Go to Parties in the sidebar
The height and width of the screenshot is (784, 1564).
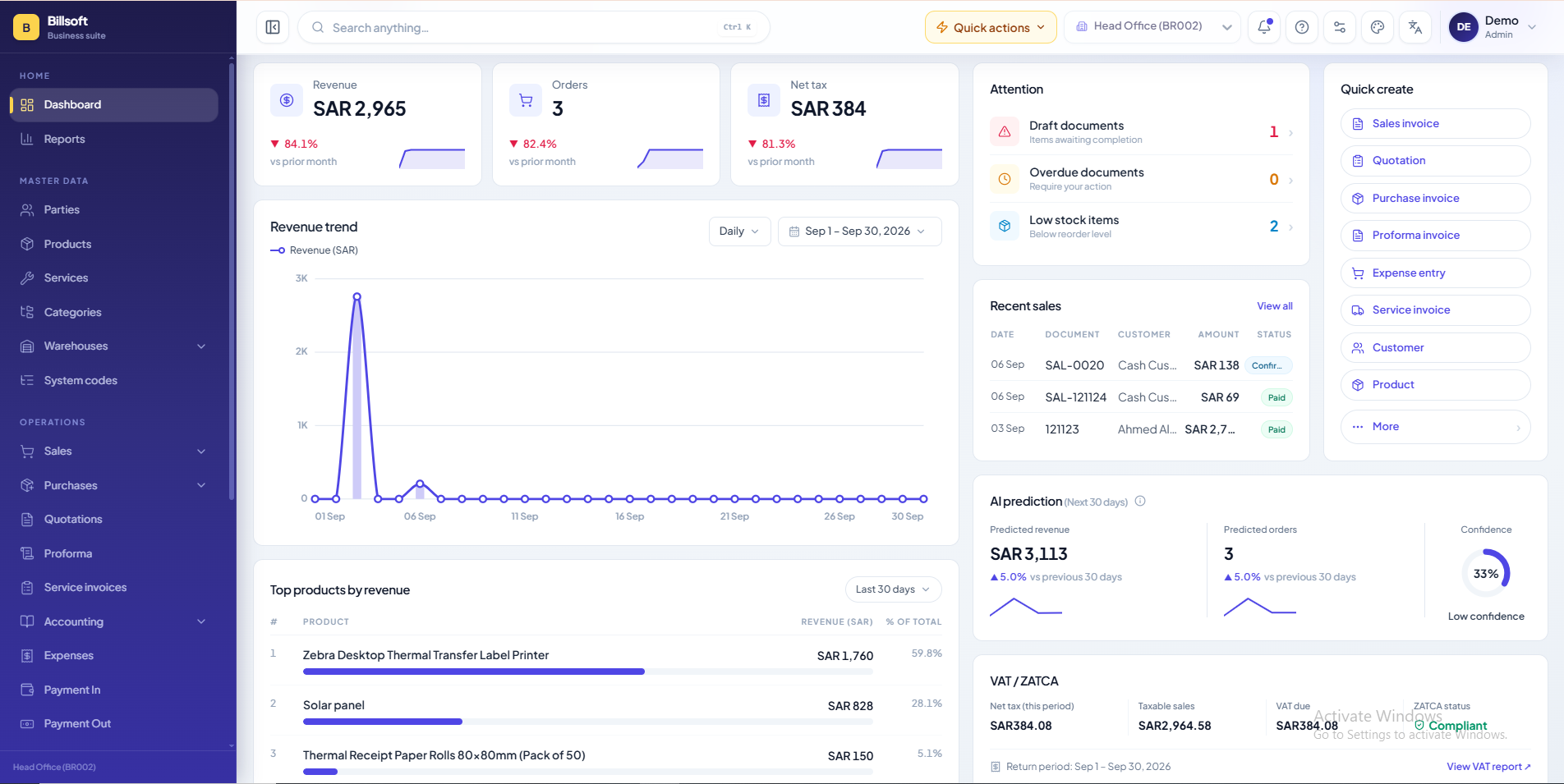(113, 210)
